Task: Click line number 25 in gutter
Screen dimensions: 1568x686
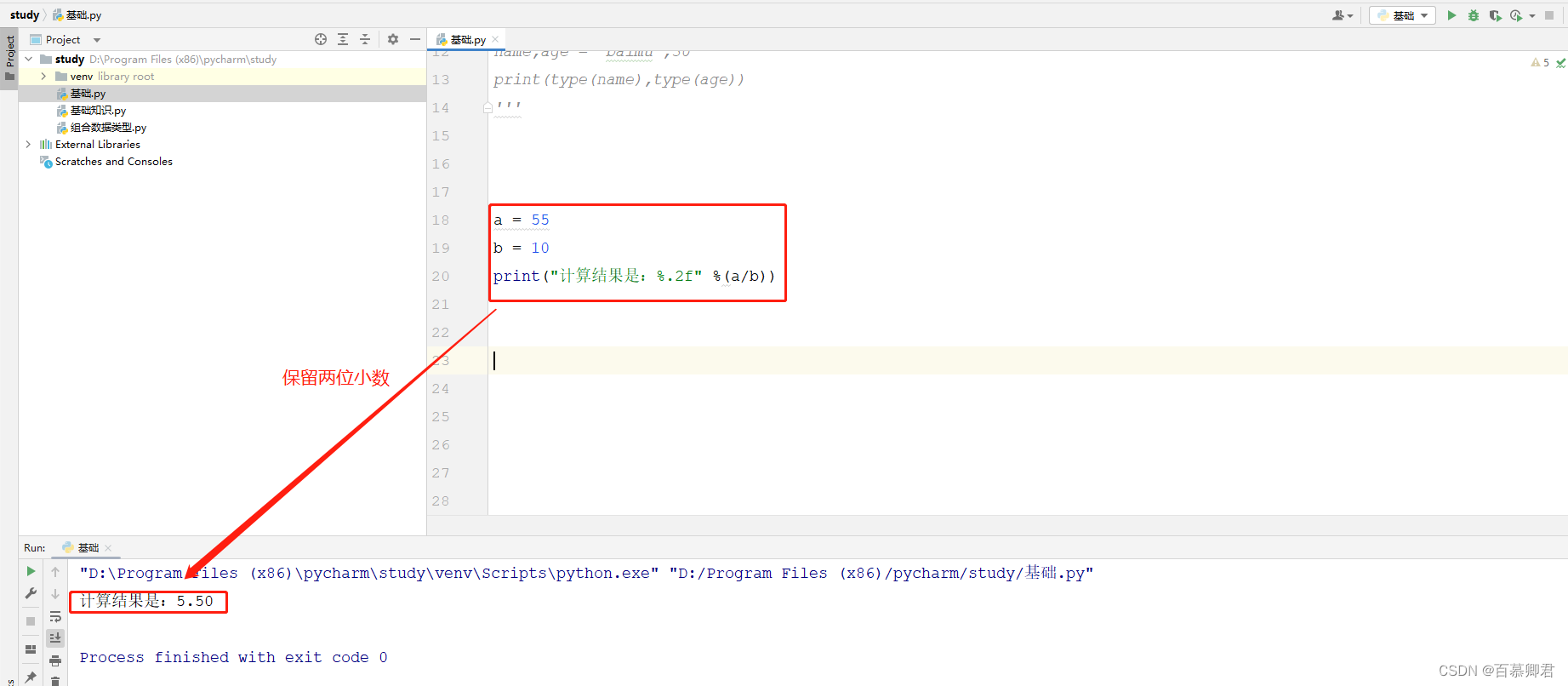Action: [x=441, y=417]
